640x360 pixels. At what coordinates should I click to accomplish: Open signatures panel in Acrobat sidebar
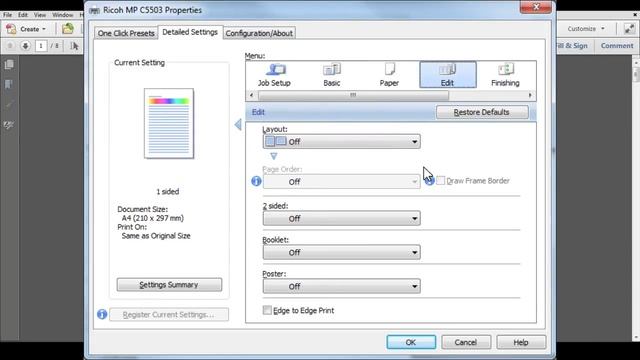[9, 125]
